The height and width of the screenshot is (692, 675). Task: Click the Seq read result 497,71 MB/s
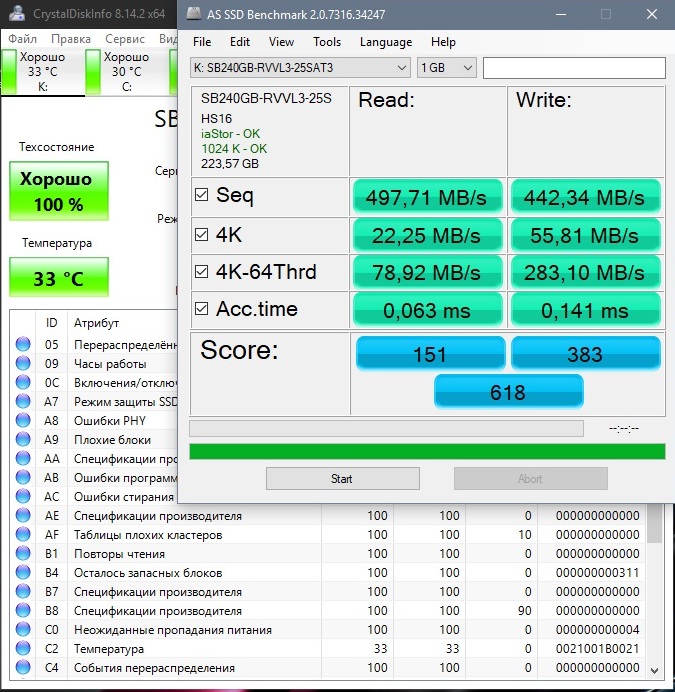point(427,197)
